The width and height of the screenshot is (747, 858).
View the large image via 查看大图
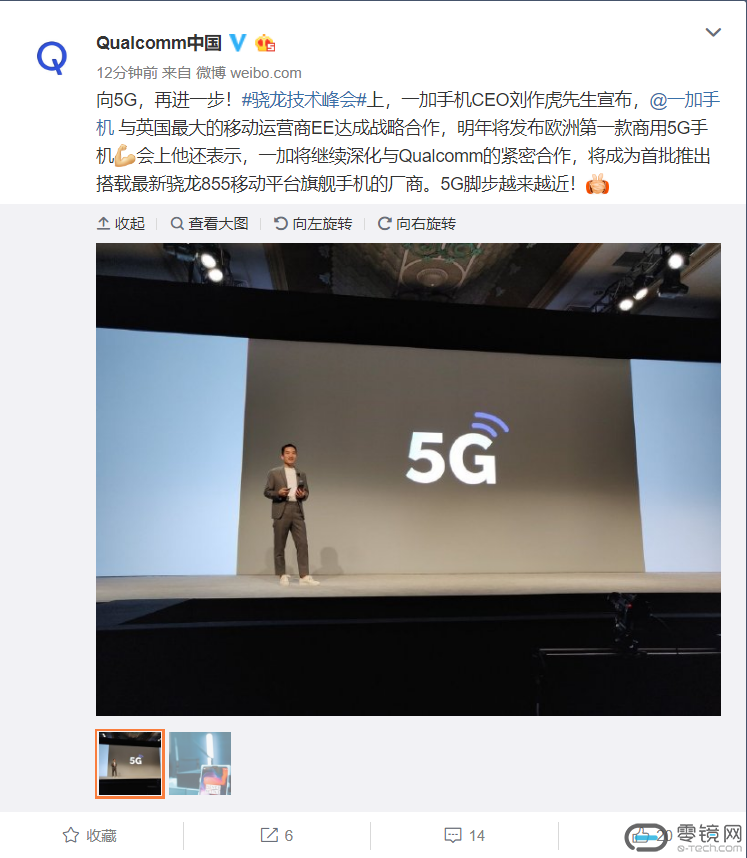click(210, 224)
